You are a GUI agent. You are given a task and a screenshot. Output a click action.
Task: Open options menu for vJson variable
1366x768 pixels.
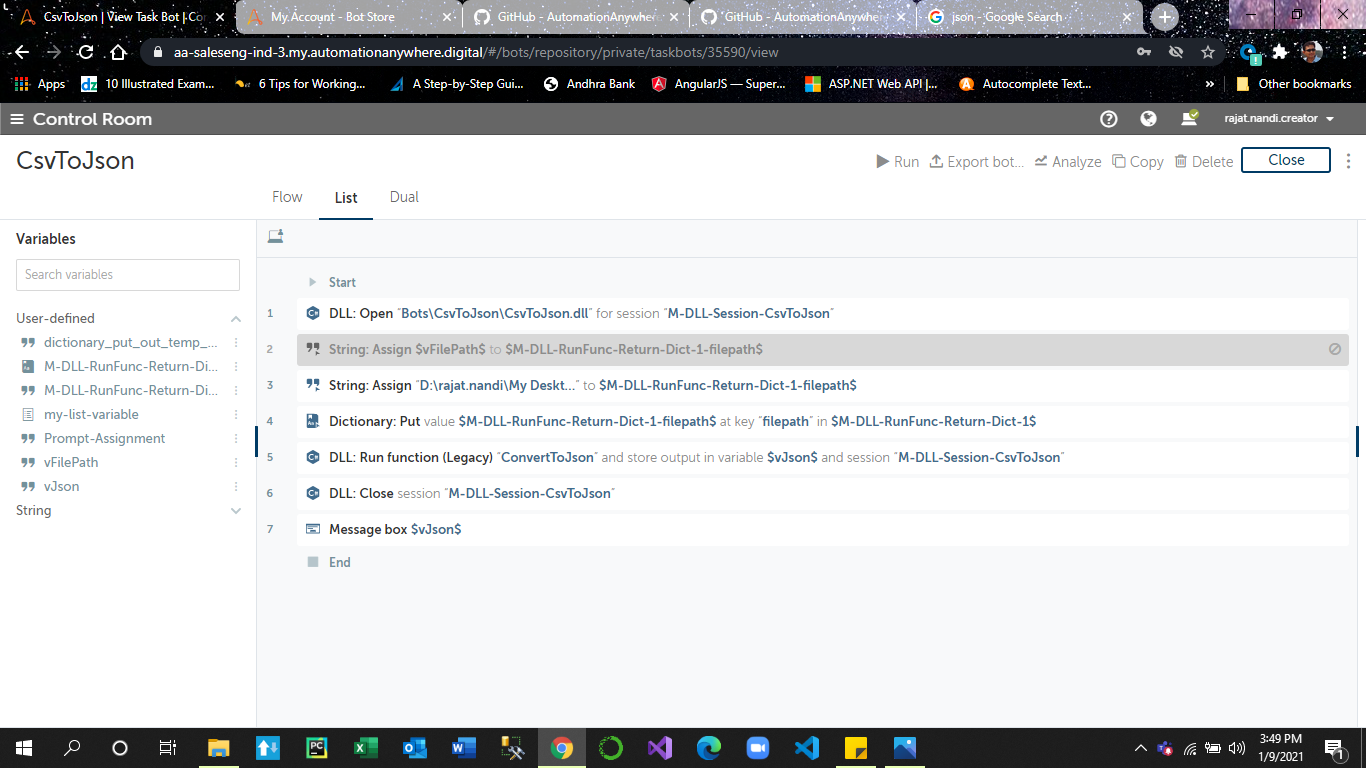[236, 486]
